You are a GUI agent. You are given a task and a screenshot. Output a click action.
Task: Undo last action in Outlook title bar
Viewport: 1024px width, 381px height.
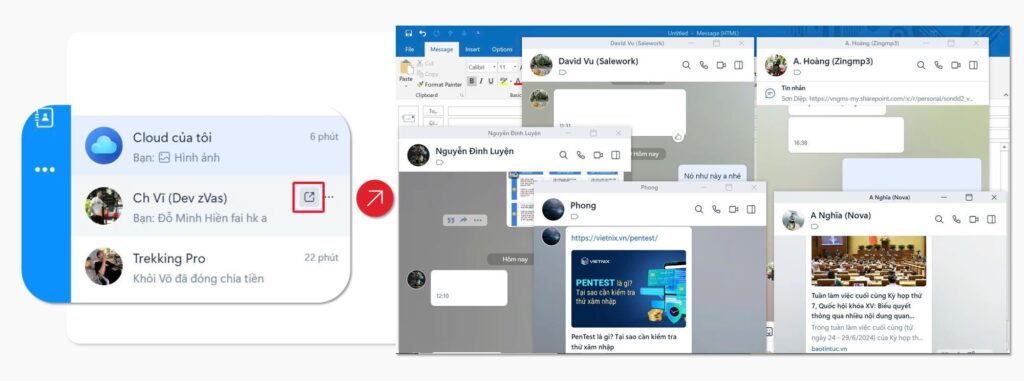pos(423,33)
